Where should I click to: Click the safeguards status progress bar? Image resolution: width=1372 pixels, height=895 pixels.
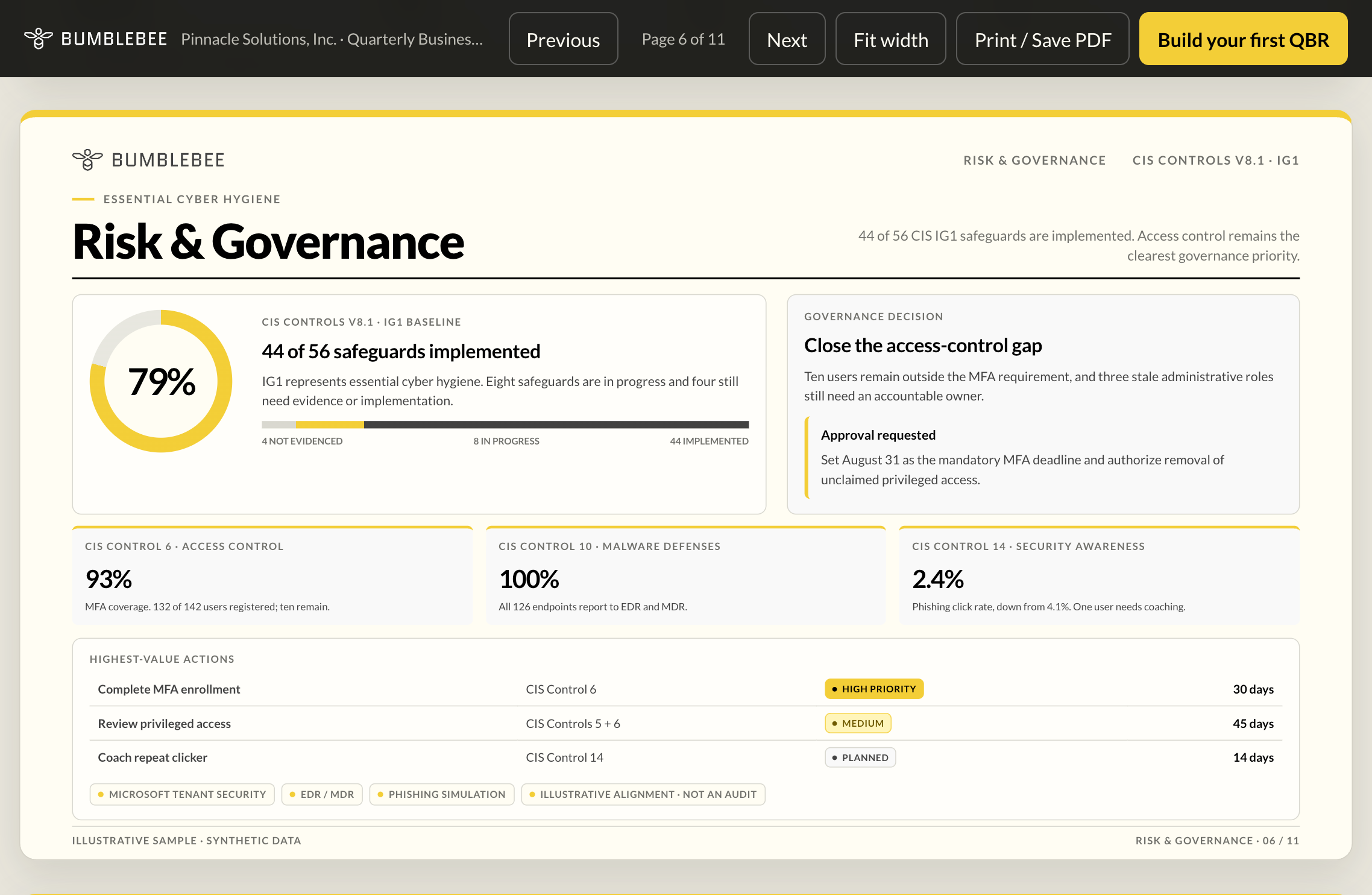505,425
